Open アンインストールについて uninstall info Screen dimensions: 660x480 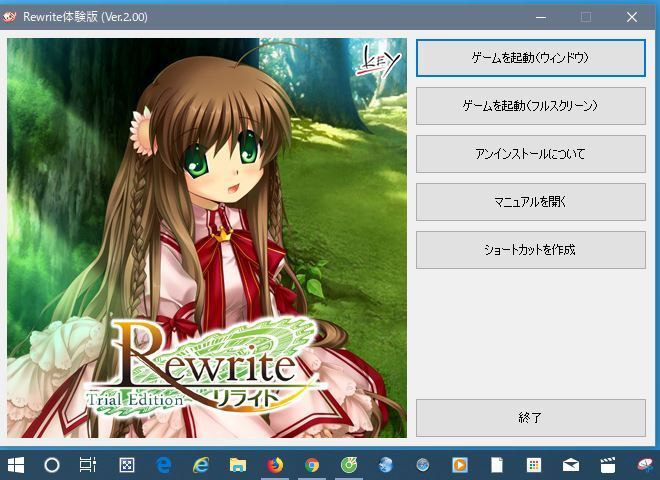(x=531, y=154)
